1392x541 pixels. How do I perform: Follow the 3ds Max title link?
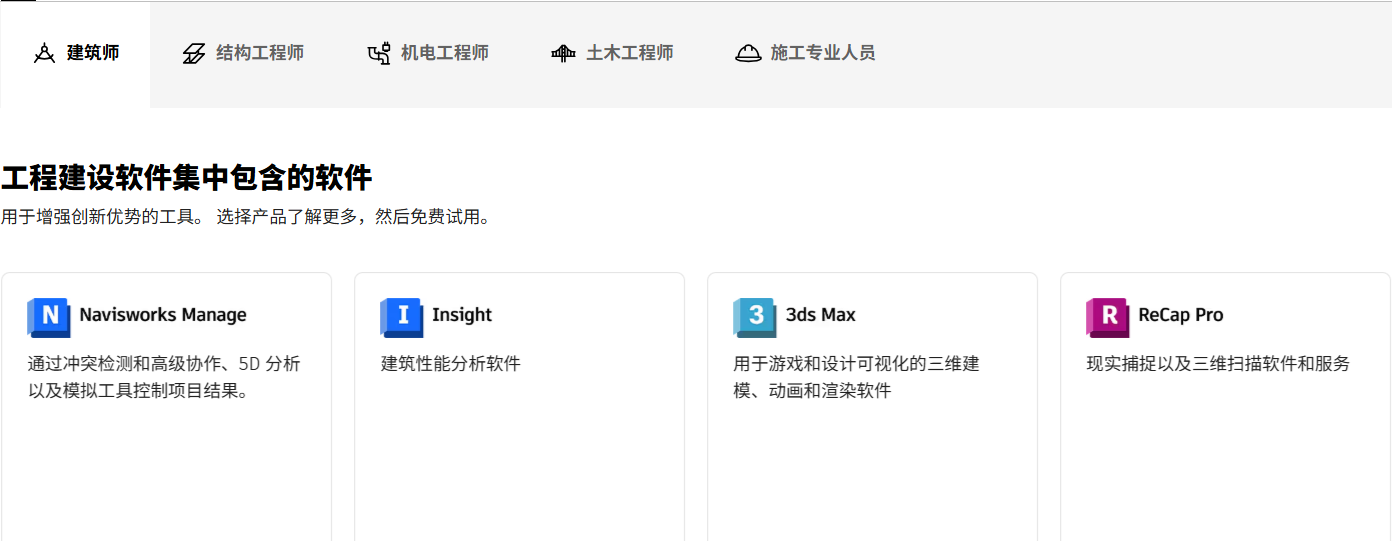pos(821,315)
